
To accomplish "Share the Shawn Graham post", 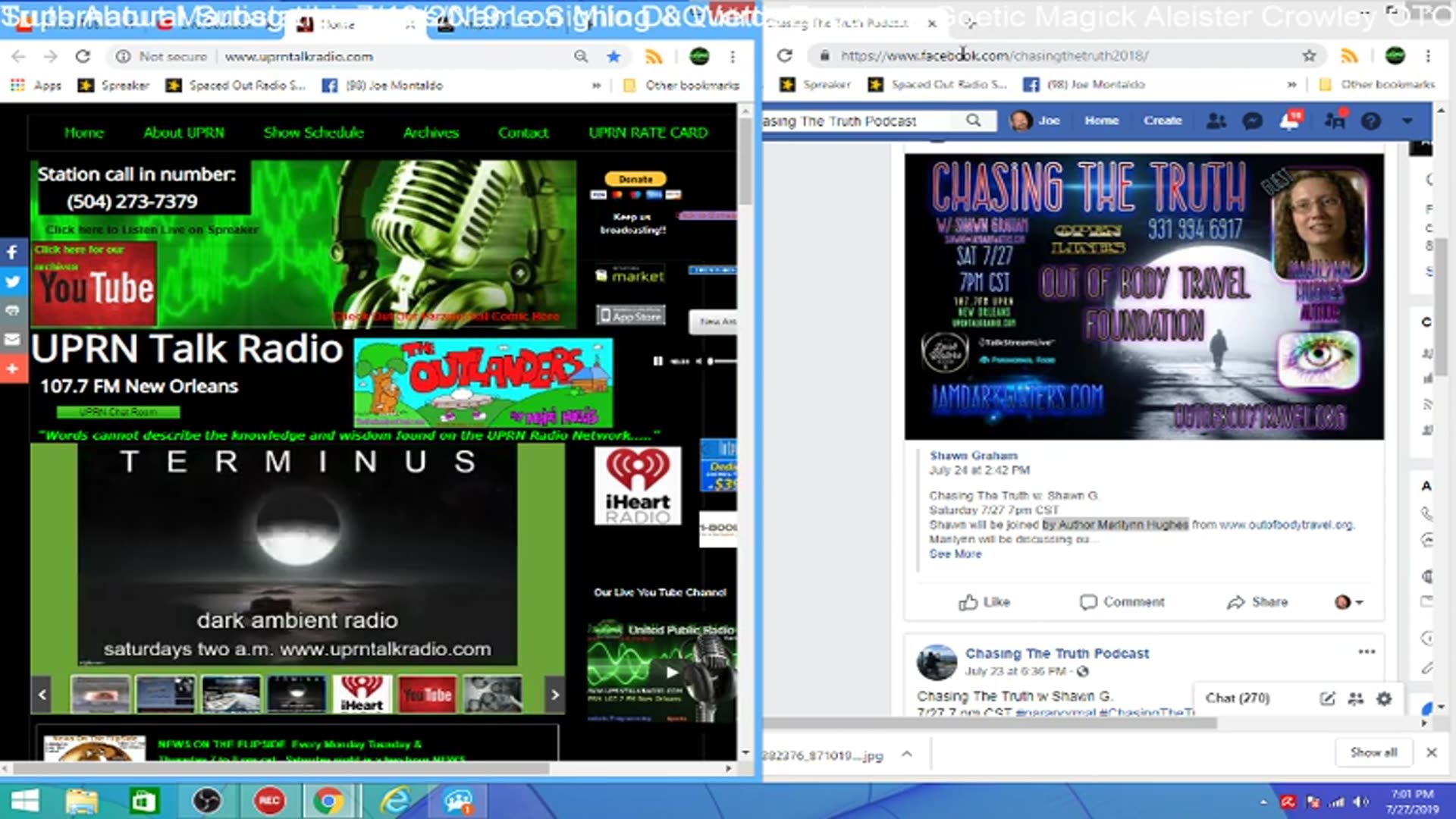I will point(1257,602).
